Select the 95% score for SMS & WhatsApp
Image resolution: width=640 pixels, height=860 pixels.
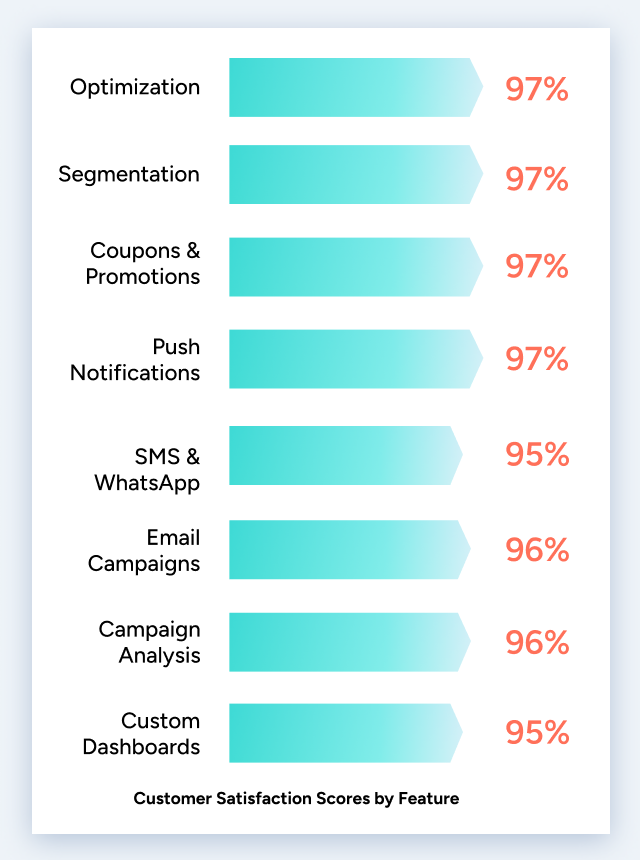pos(537,455)
